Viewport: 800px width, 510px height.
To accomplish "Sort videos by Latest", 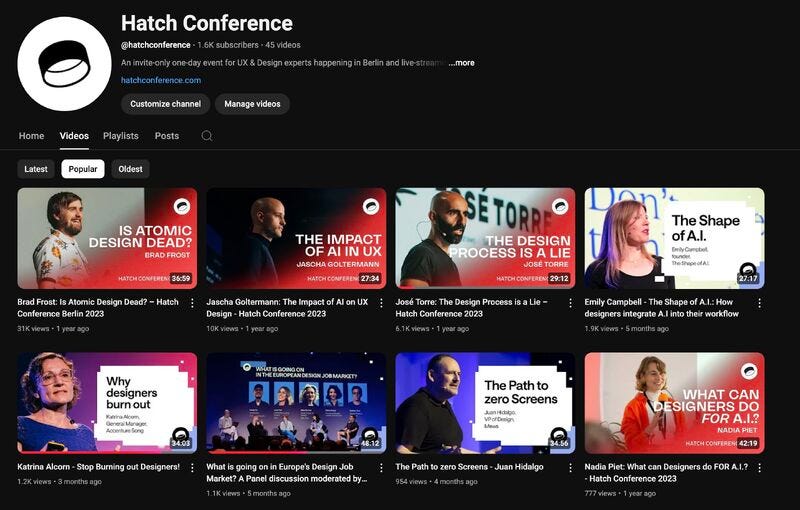I will tap(36, 169).
